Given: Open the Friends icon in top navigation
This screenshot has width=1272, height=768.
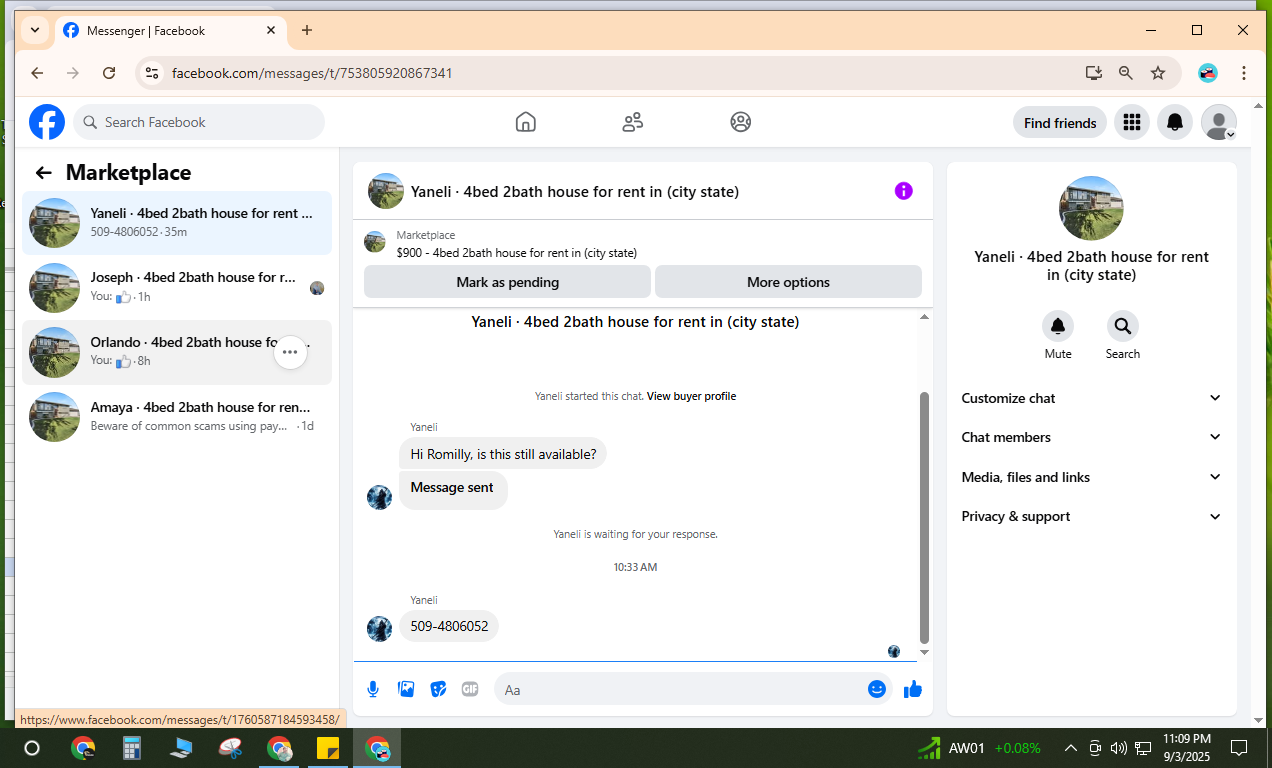Looking at the screenshot, I should (633, 122).
